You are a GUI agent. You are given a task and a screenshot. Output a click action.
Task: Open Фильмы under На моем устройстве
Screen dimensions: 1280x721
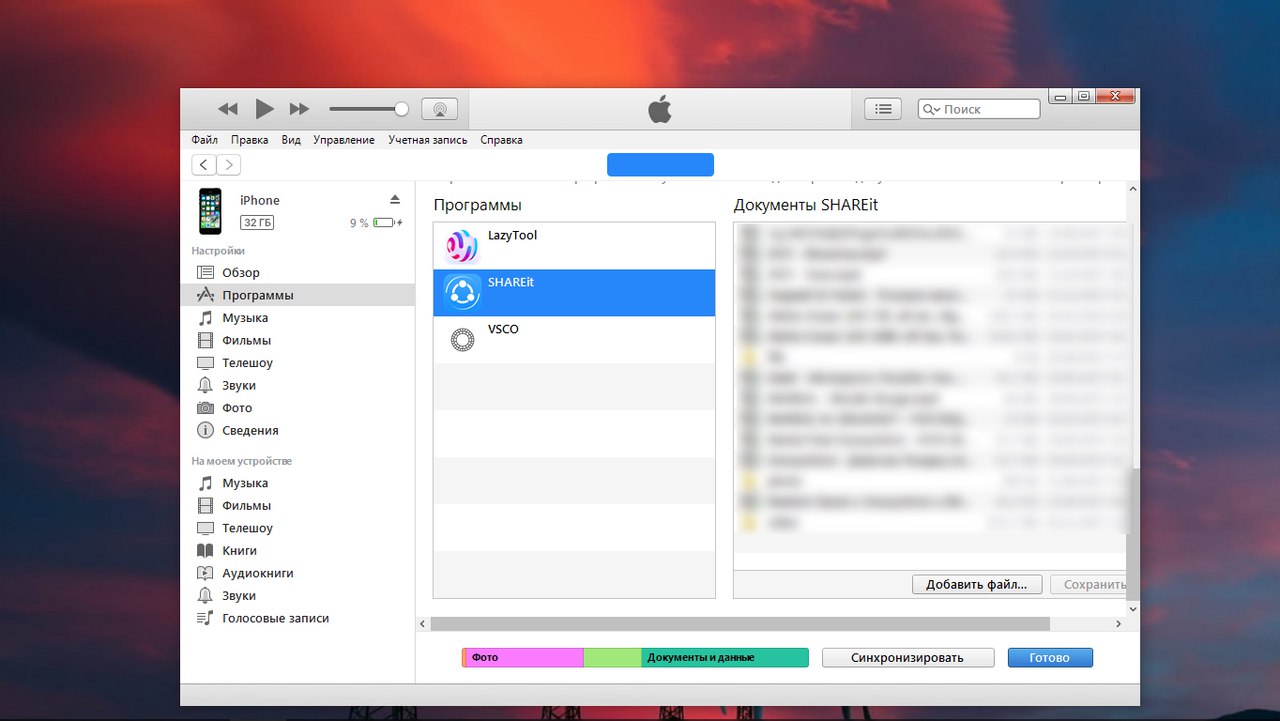tap(298, 505)
